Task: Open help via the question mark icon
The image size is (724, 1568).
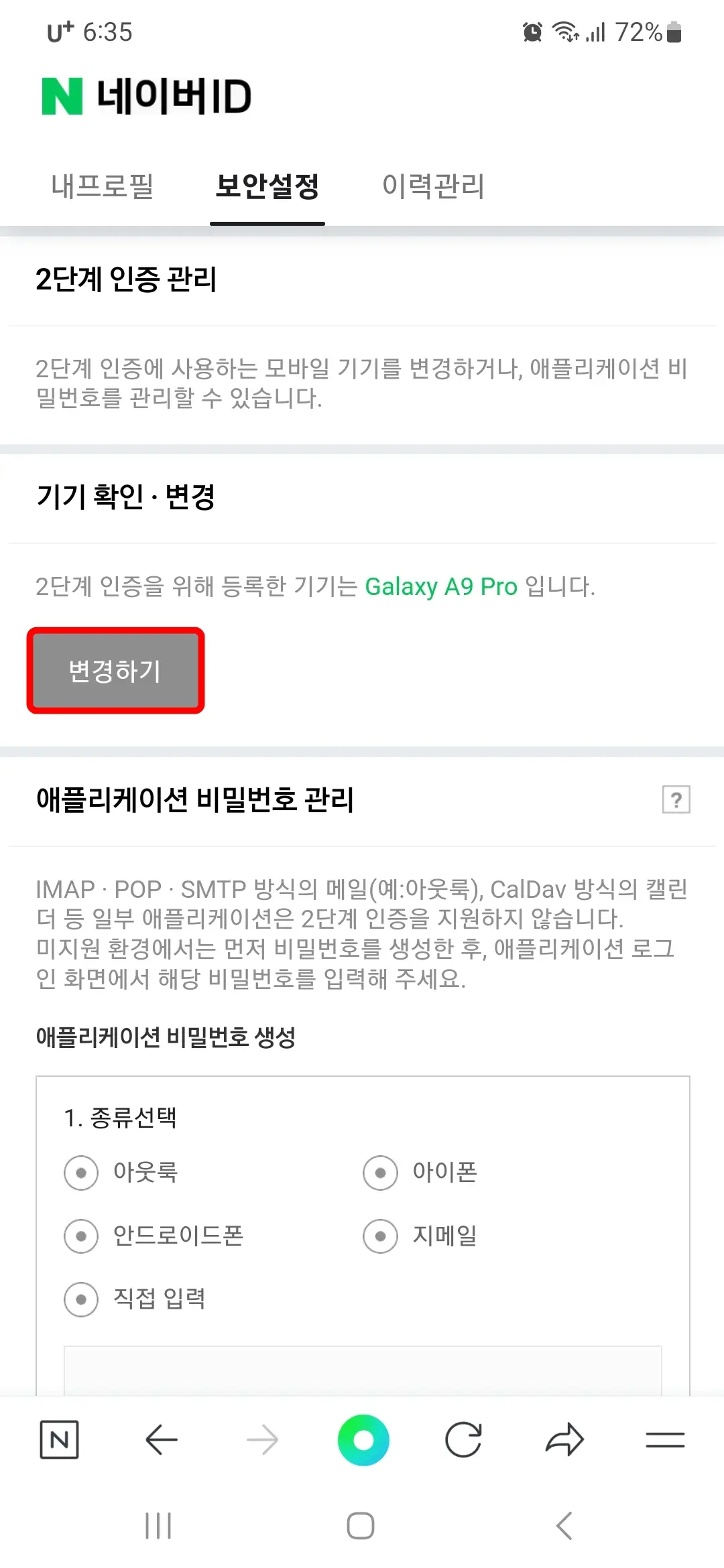Action: pyautogui.click(x=676, y=799)
